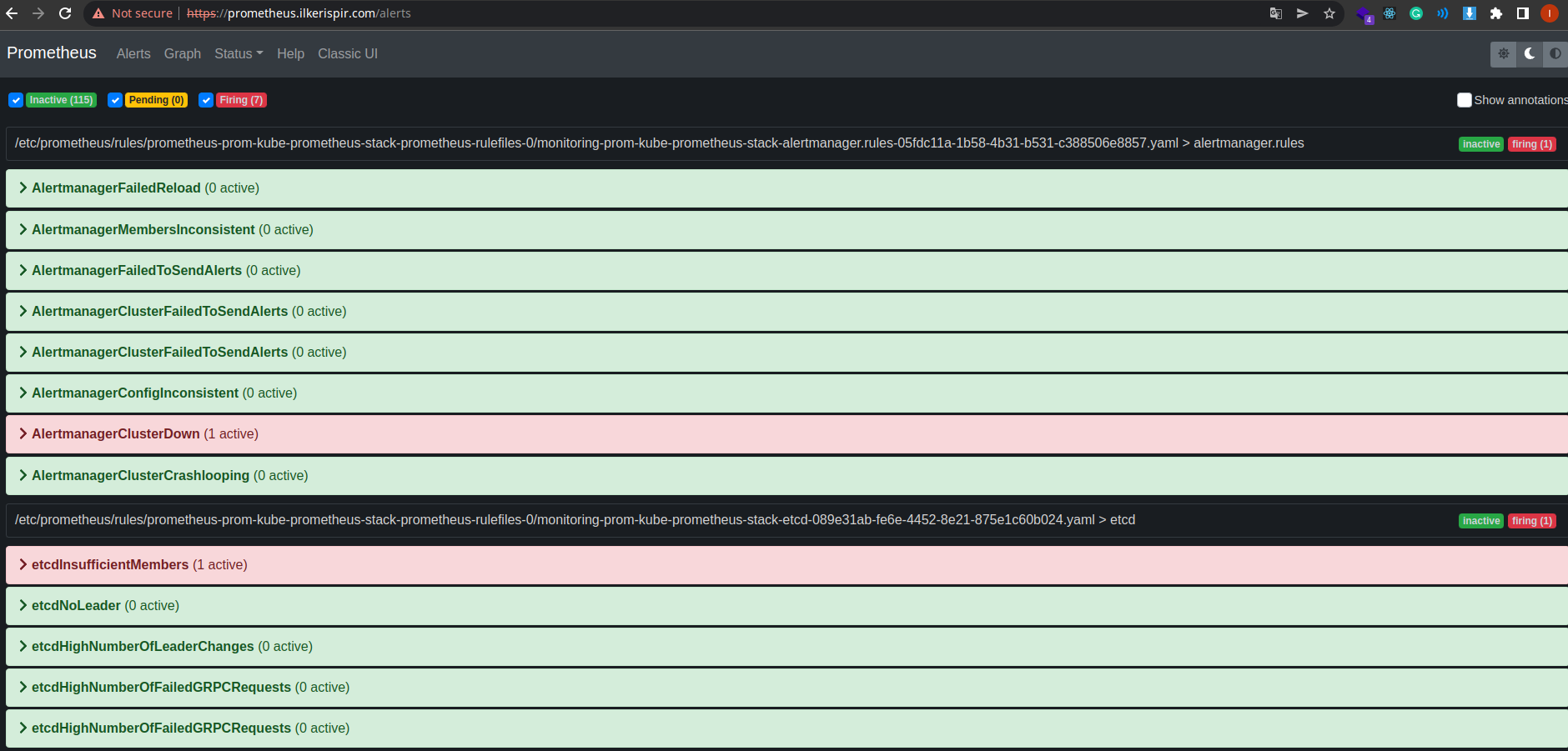
Task: Expand the AlertmanagerFailedToSendAlerts rule
Action: (x=787, y=270)
